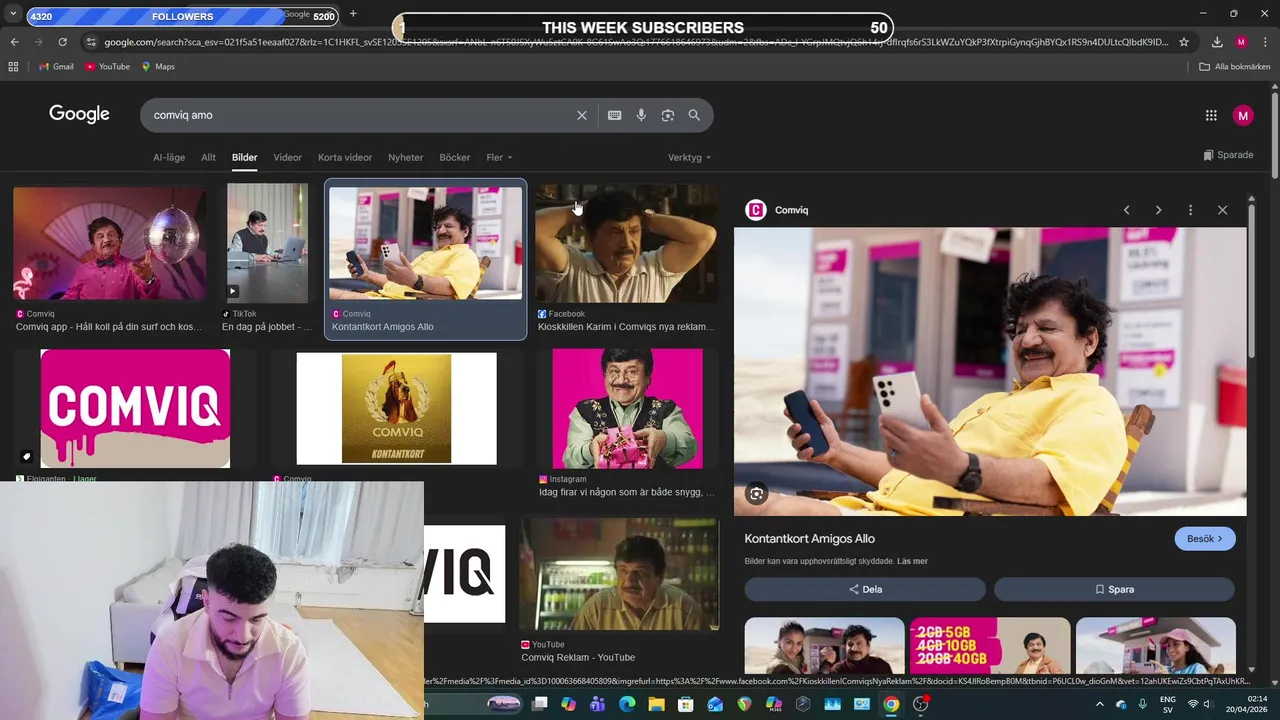Open the bookmarks apps grid icon

[13, 66]
